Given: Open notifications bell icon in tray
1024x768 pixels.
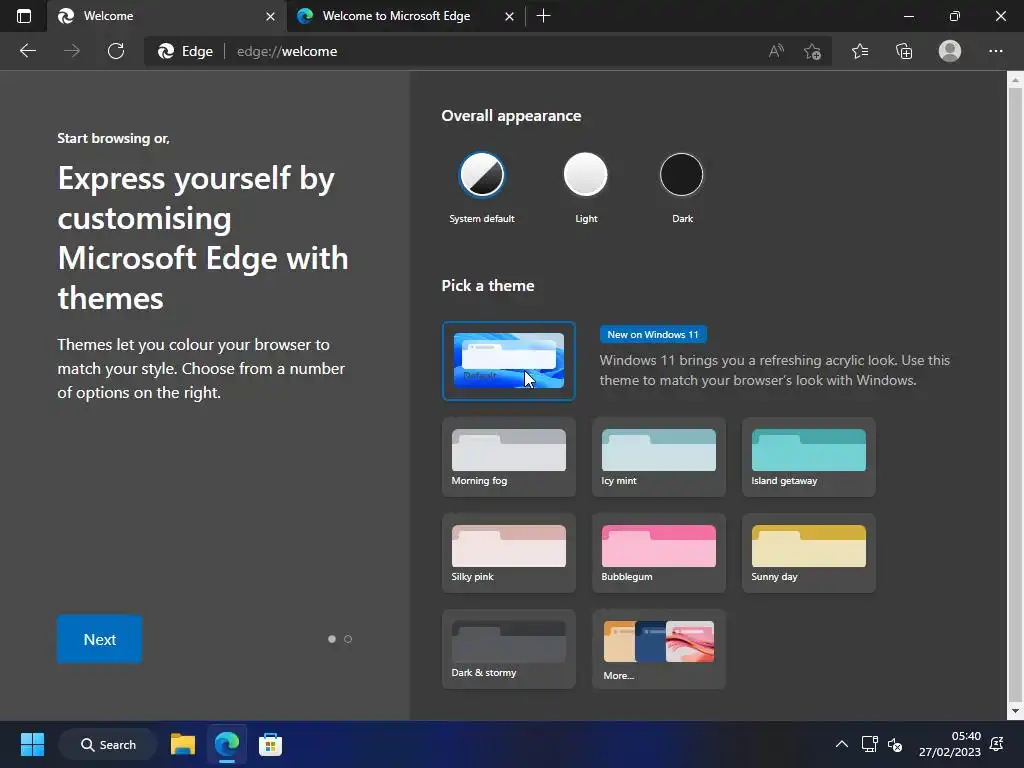Looking at the screenshot, I should pos(997,744).
